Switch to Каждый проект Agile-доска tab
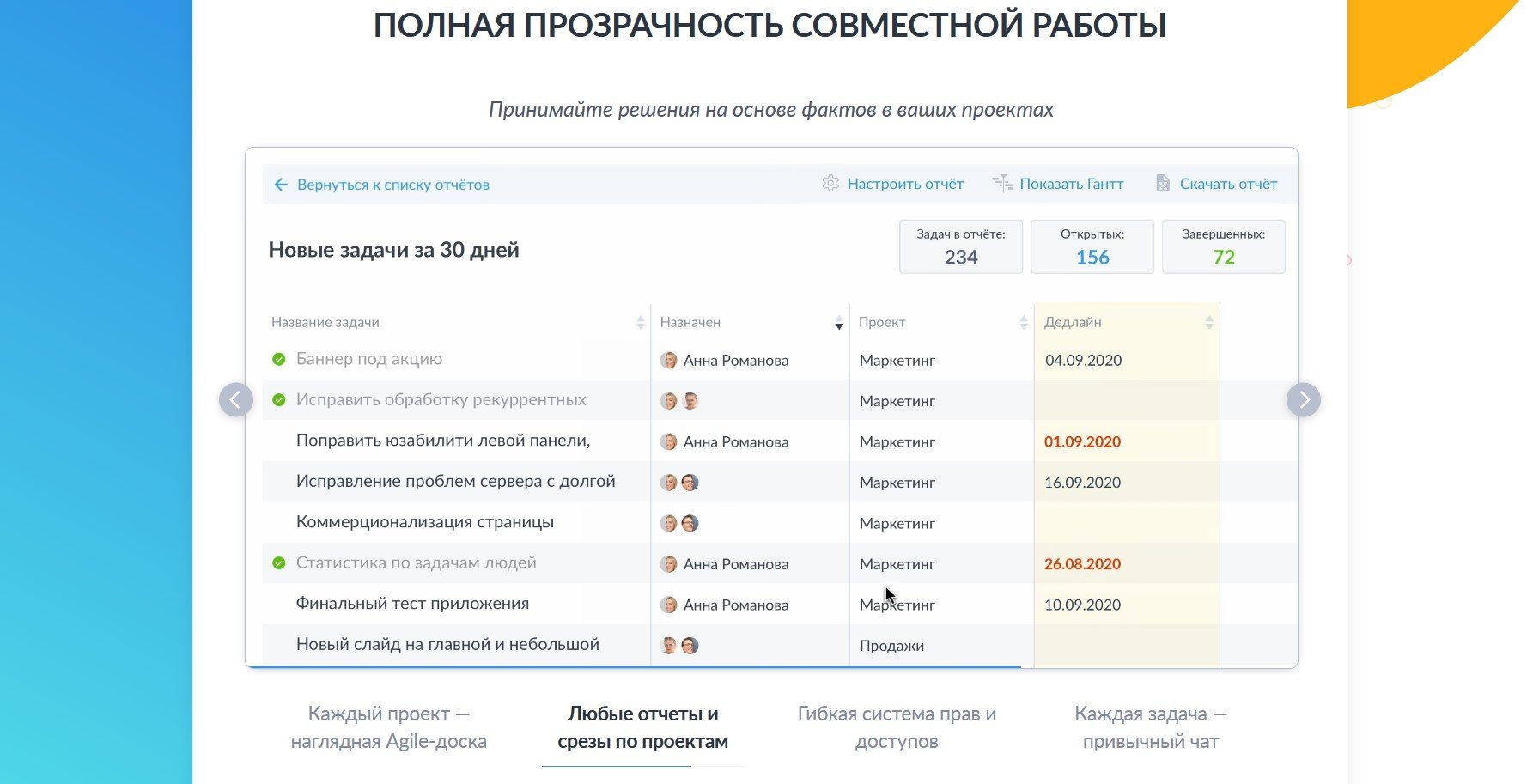Screen dimensions: 1539x784 388,727
